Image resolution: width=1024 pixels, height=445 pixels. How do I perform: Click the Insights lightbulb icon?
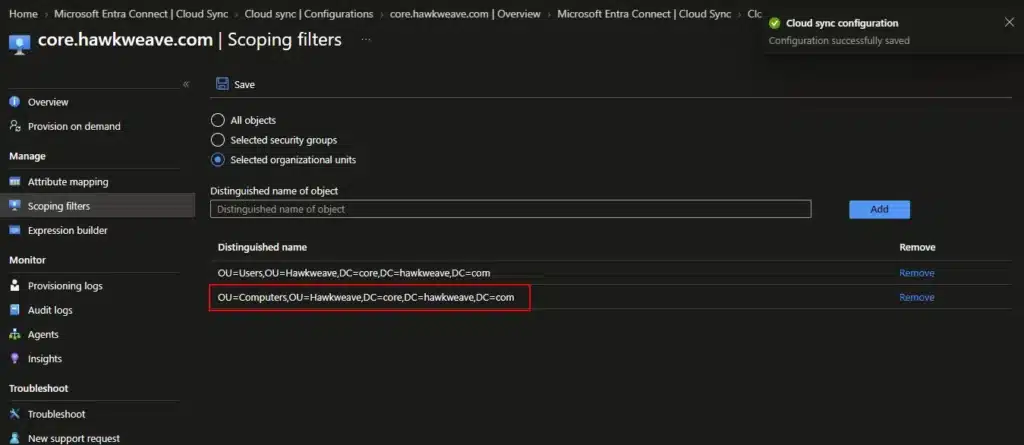[14, 358]
